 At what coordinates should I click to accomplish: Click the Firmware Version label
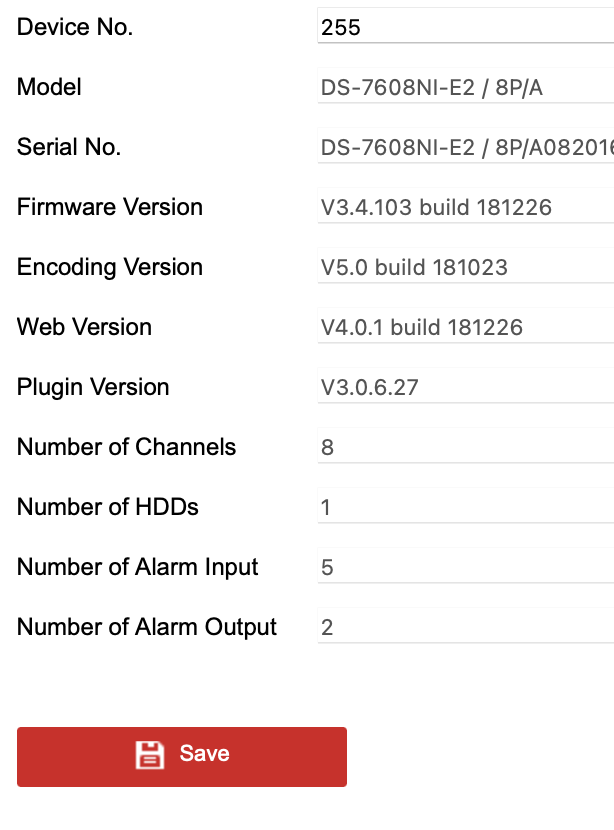109,207
